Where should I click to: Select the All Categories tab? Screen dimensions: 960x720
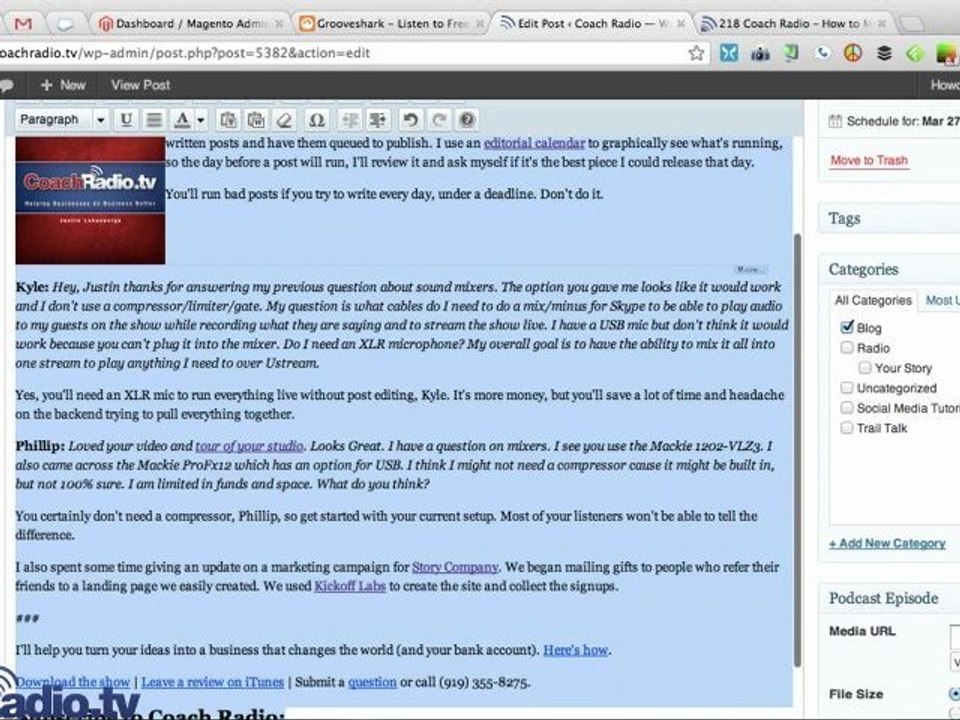point(873,301)
